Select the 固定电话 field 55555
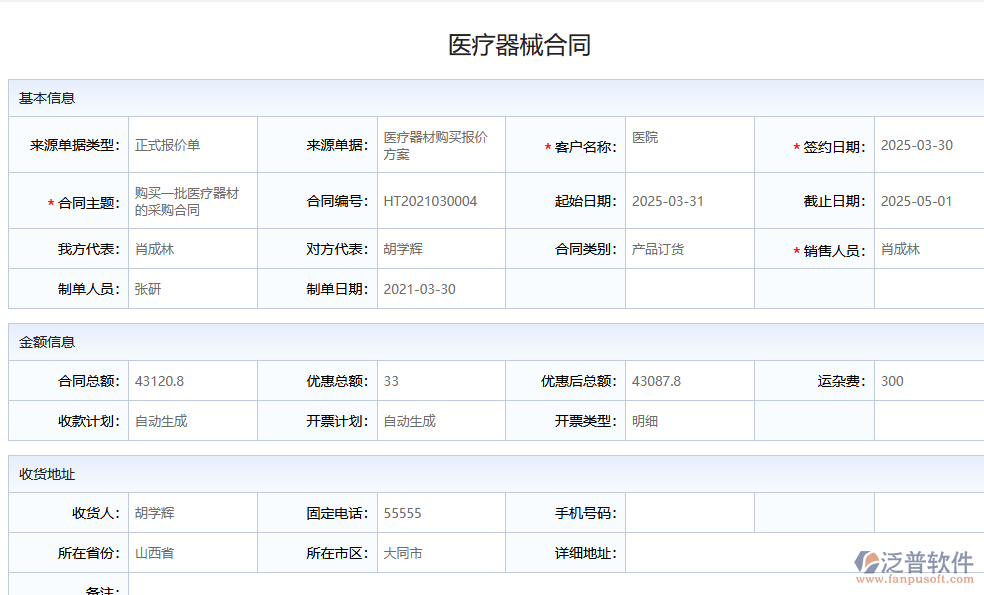 click(x=441, y=513)
